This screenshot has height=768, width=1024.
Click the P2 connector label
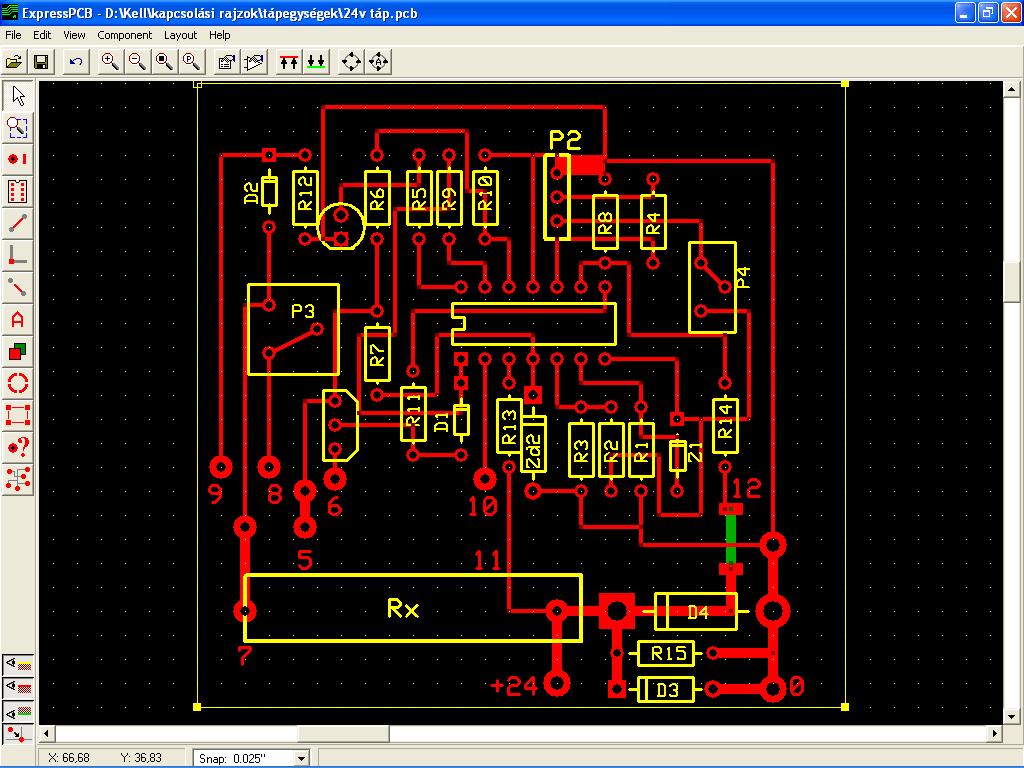pyautogui.click(x=565, y=140)
